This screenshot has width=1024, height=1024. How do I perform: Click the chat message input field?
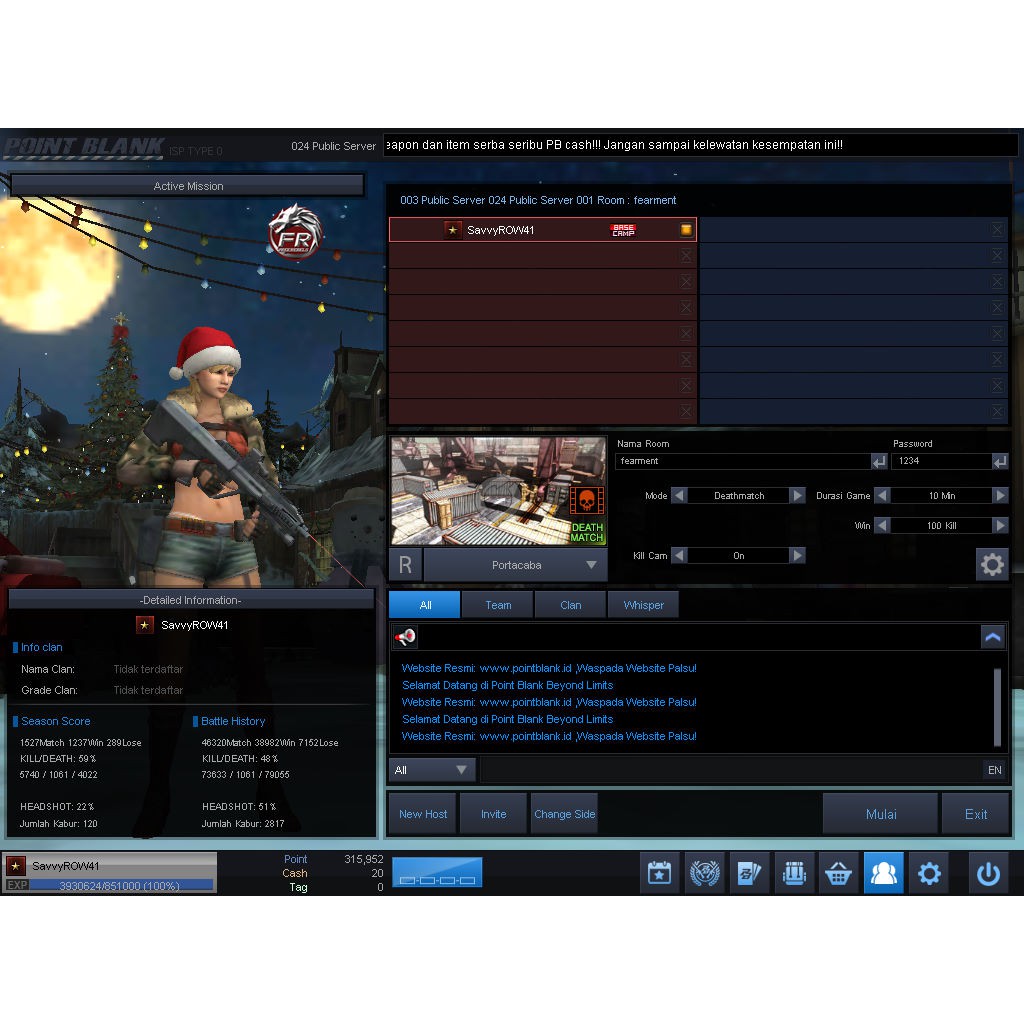pos(731,770)
